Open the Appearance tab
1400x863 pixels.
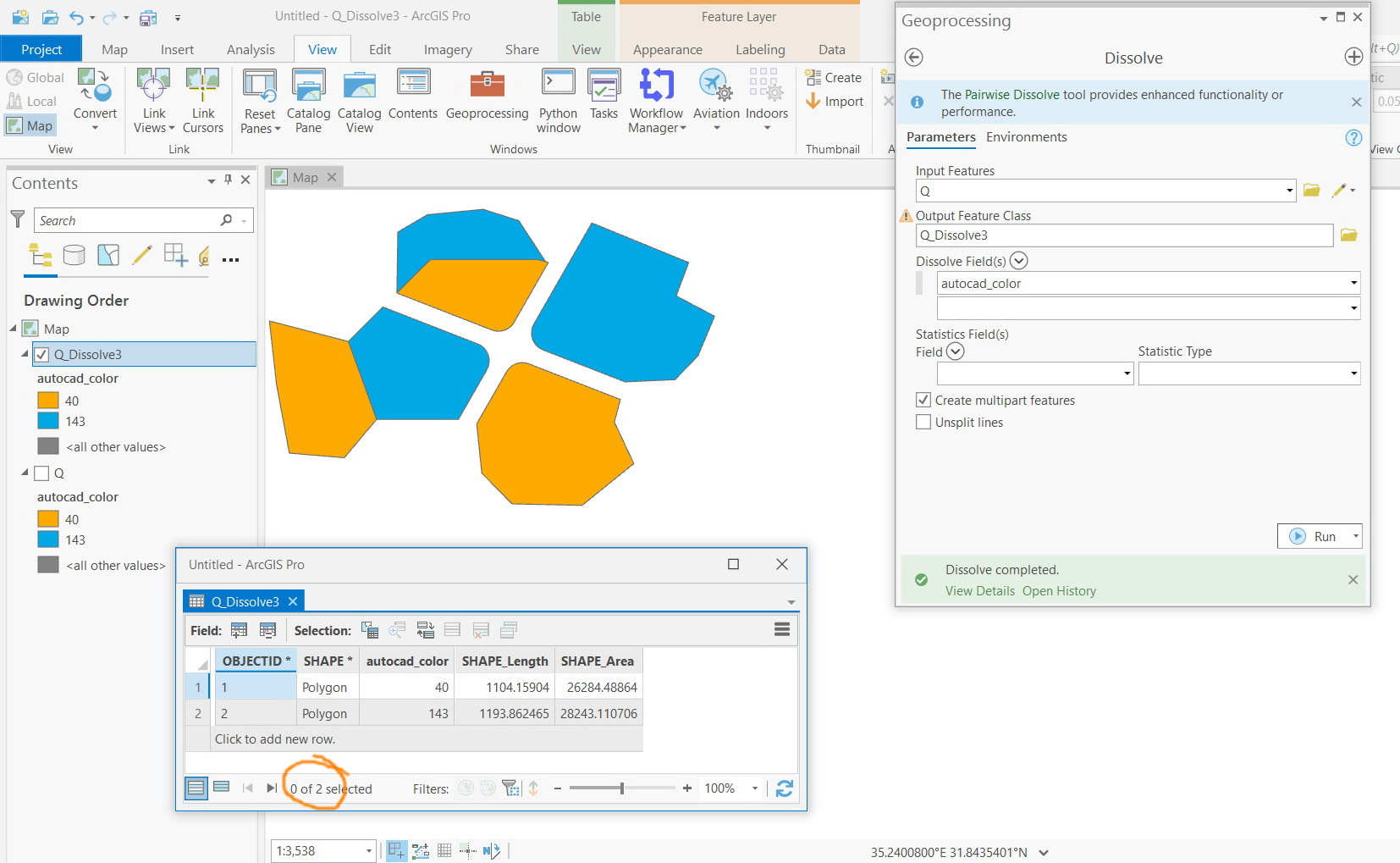point(667,49)
